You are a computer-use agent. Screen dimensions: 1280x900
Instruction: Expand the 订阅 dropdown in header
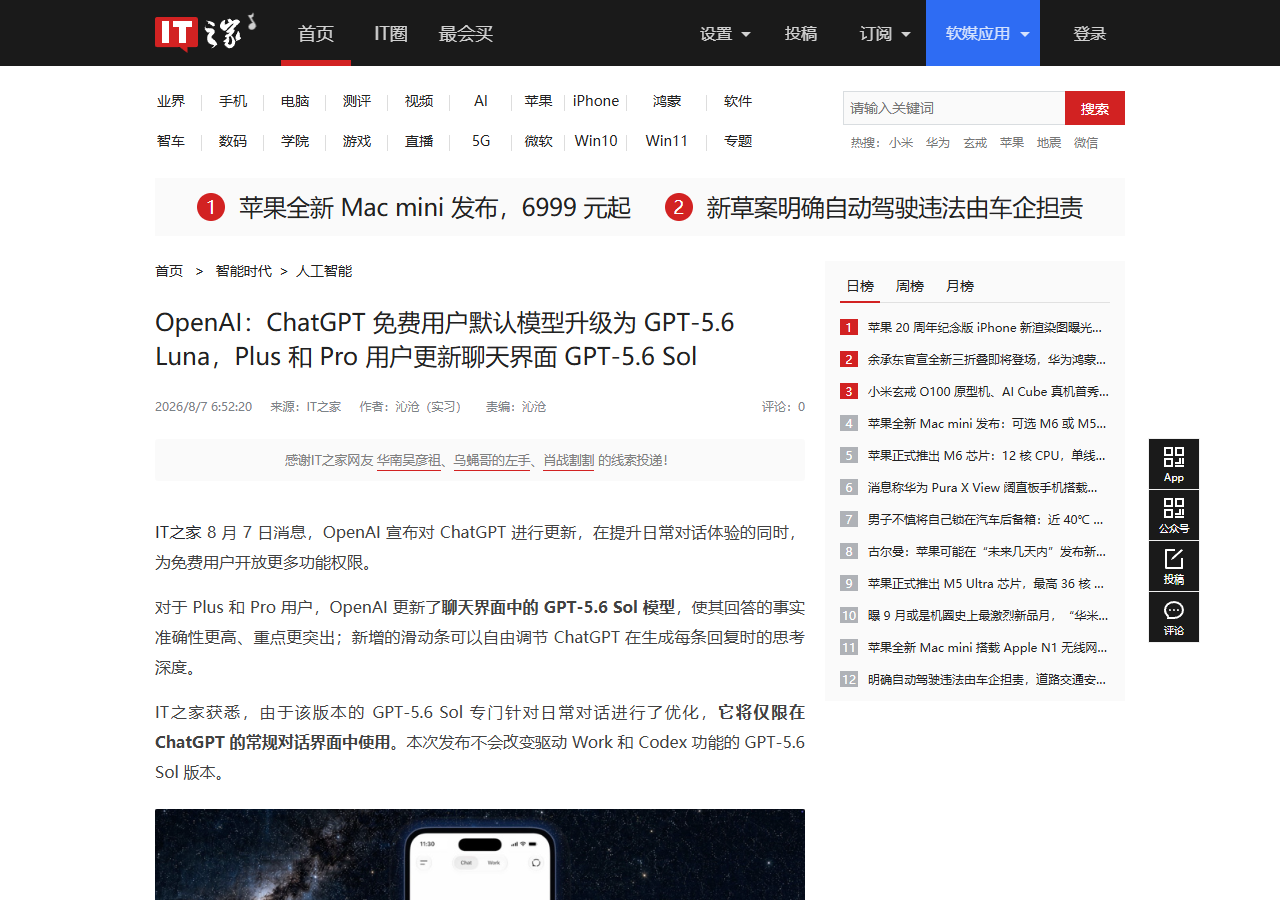coord(885,33)
